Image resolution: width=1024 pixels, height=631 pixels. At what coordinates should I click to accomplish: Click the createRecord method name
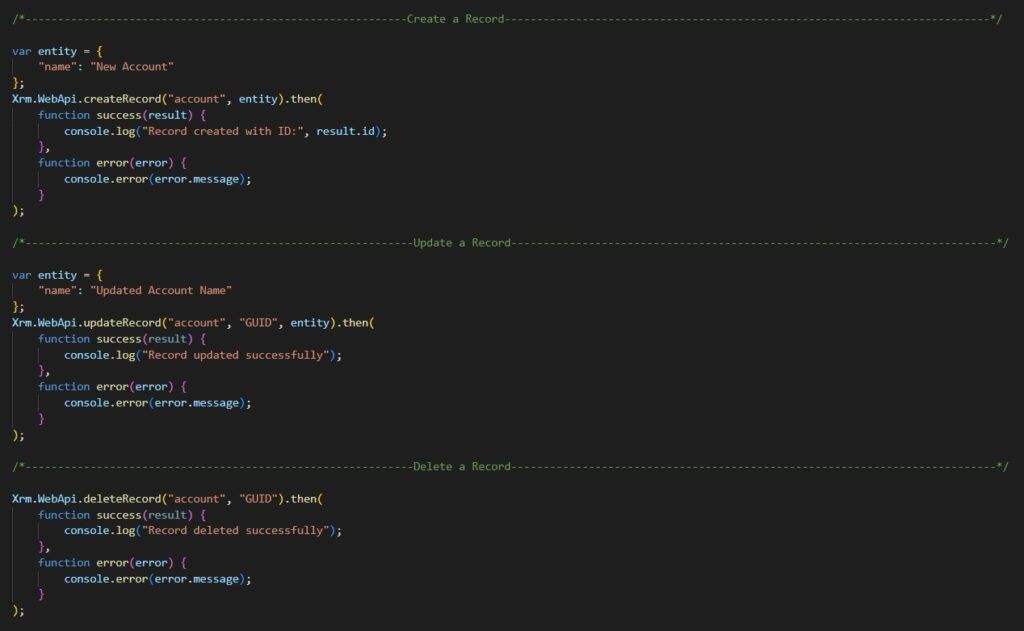122,99
